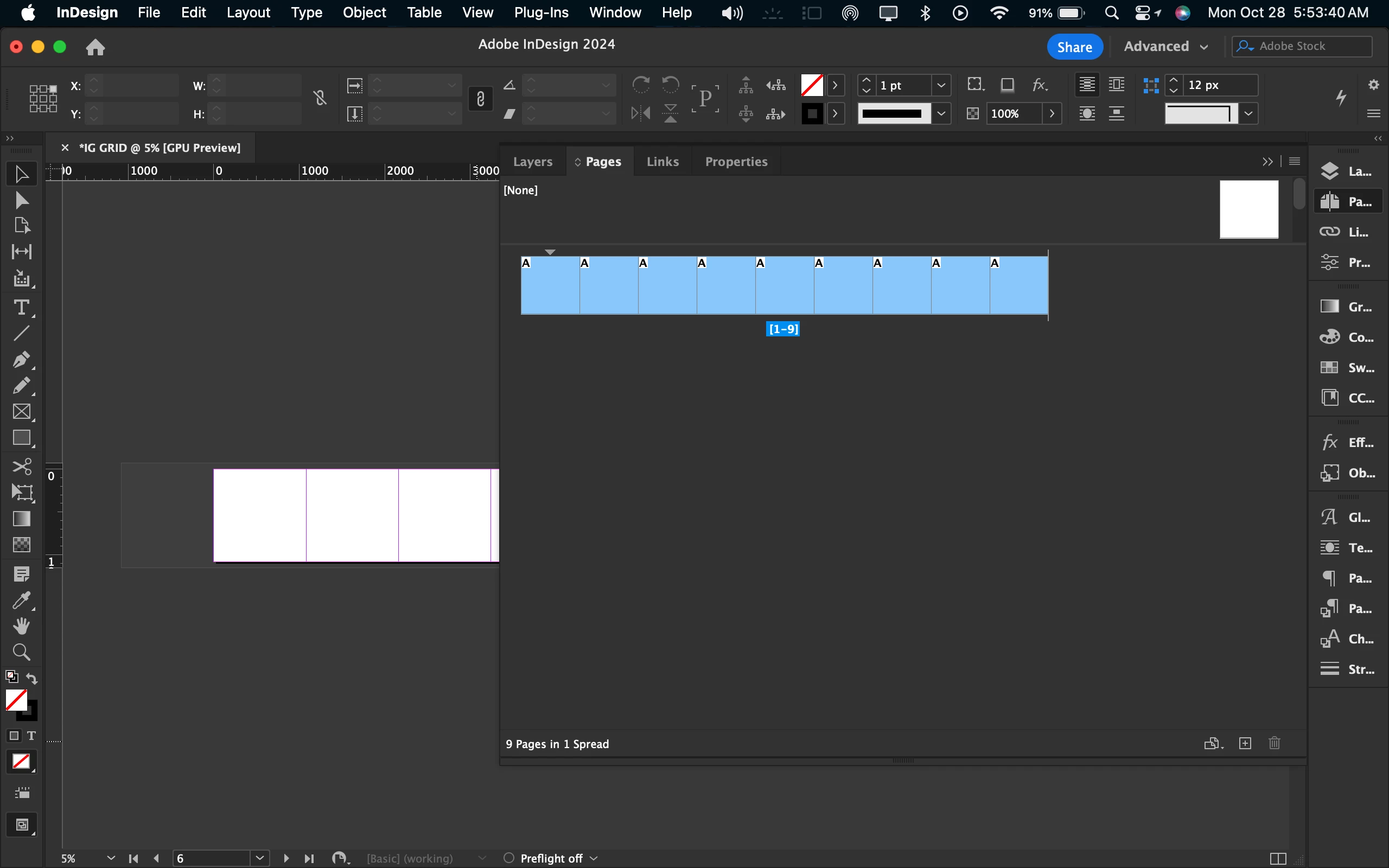This screenshot has height=868, width=1389.
Task: Expand the Advanced workspace switcher
Action: pyautogui.click(x=1167, y=47)
